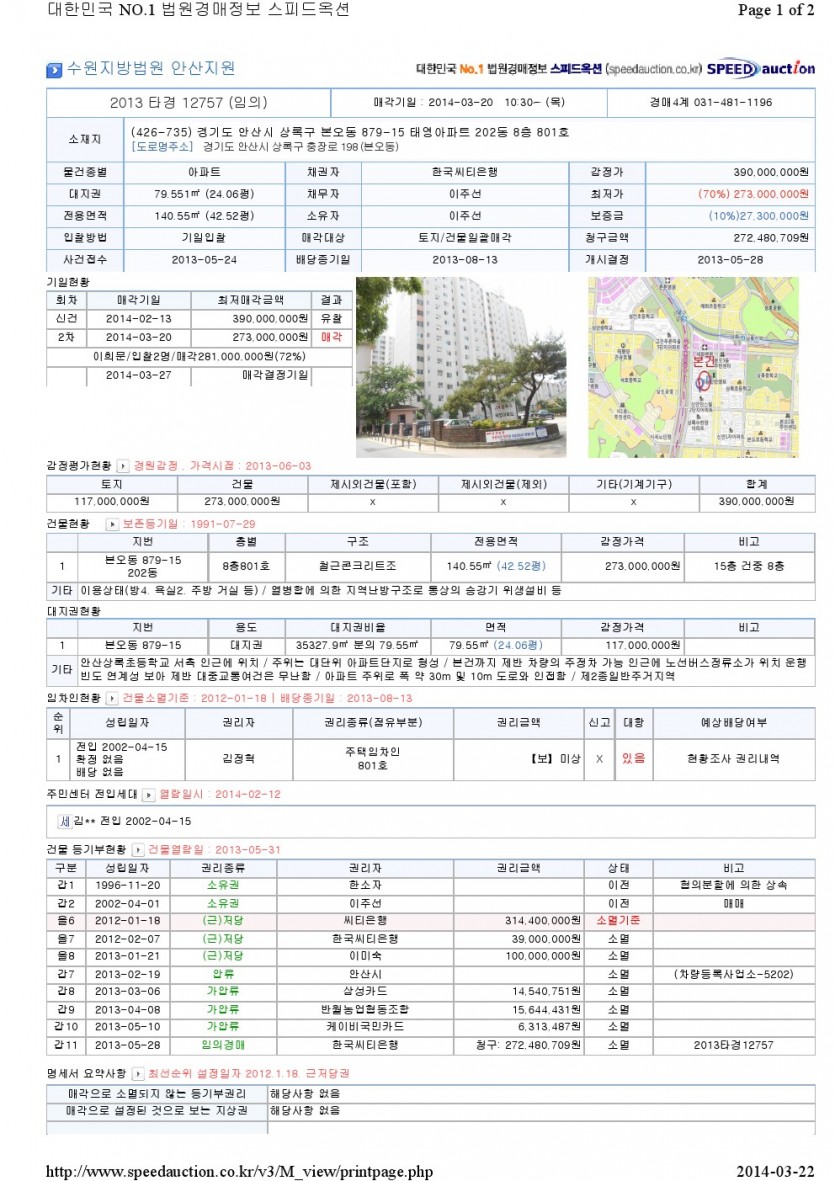Click 케이비국민카드 in the 갑10 row

coord(365,1027)
